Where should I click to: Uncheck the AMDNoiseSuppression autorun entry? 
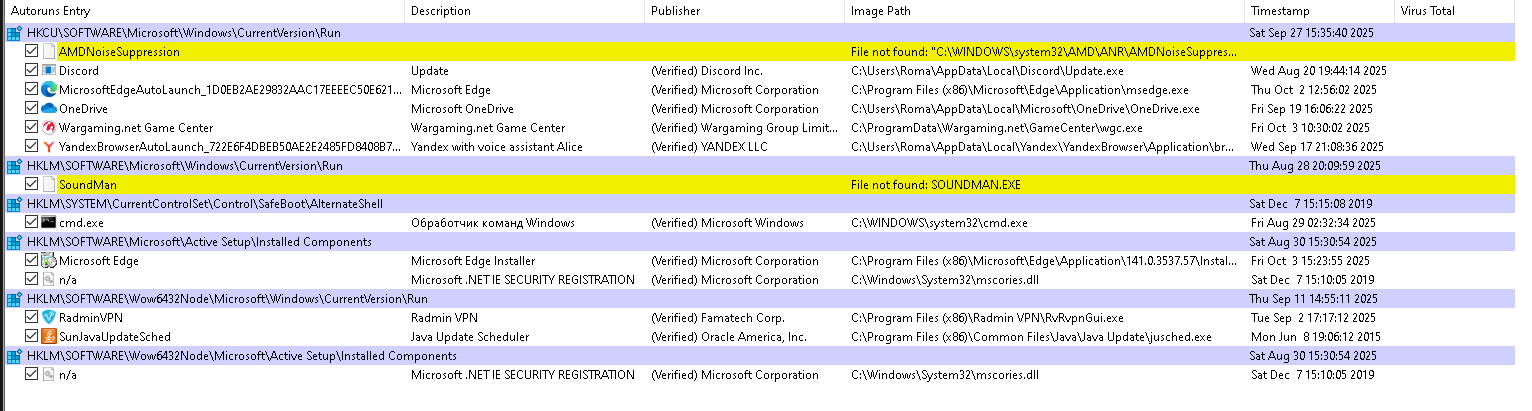tap(32, 52)
